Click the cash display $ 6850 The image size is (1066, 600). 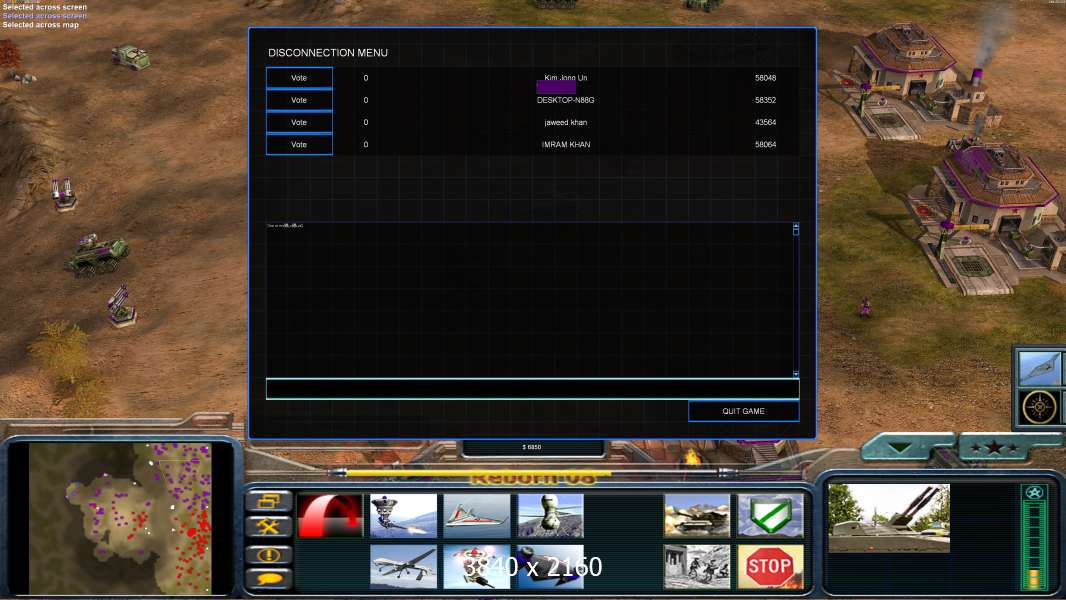(x=532, y=447)
